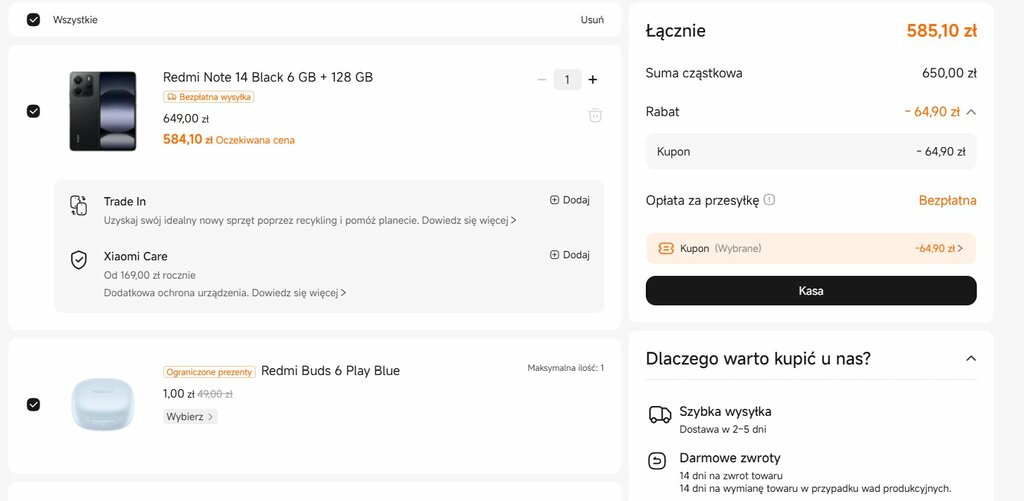Open the Kupon (Wybrane) selection row

coord(811,248)
